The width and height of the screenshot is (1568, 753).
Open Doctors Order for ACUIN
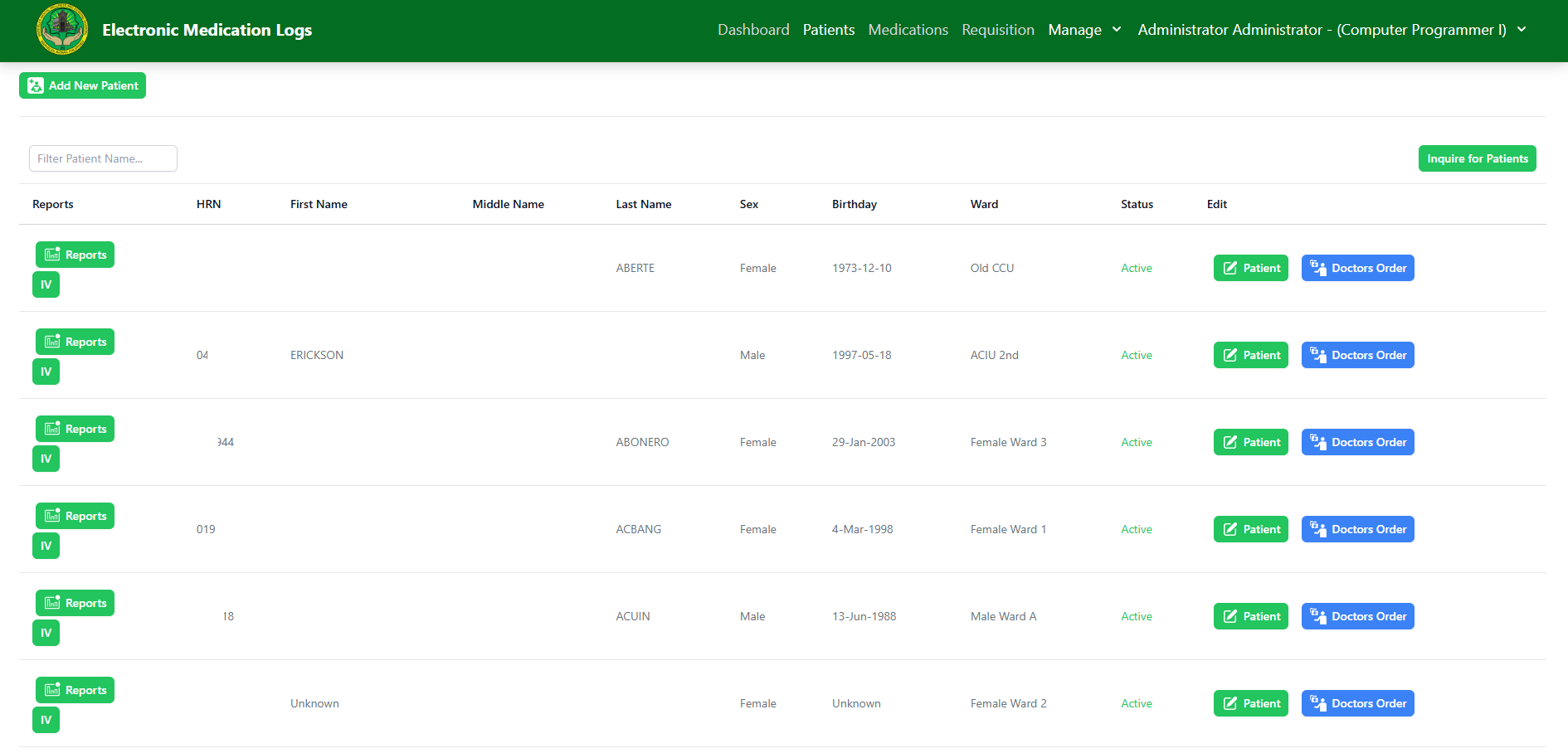coord(1357,616)
